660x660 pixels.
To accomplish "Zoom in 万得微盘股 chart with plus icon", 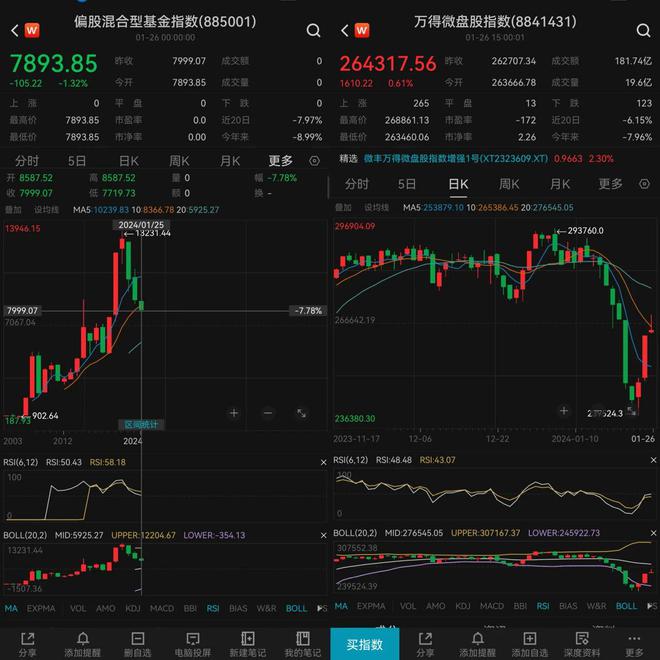I will click(x=564, y=411).
